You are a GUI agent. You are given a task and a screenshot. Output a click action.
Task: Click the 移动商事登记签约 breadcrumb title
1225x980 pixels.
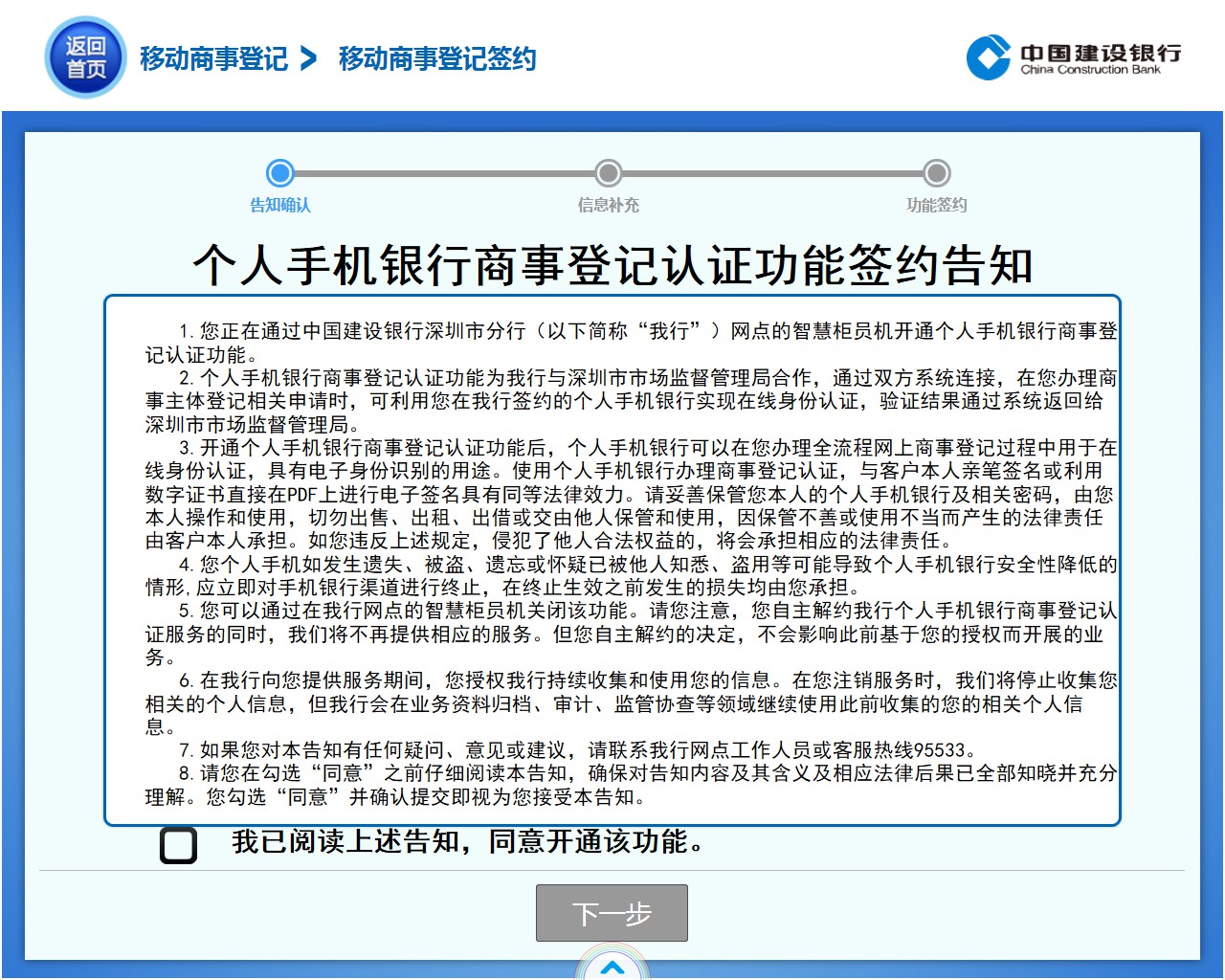437,58
